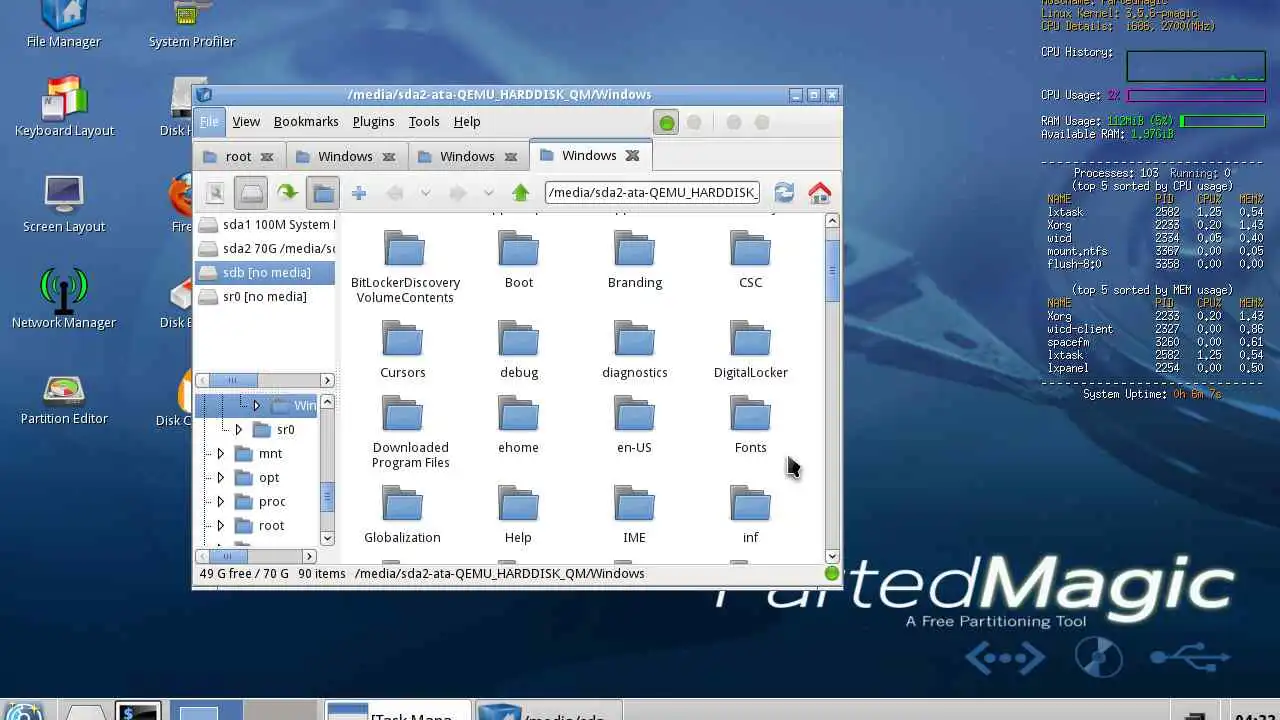
Task: Click the green active panel indicator button
Action: [x=667, y=122]
